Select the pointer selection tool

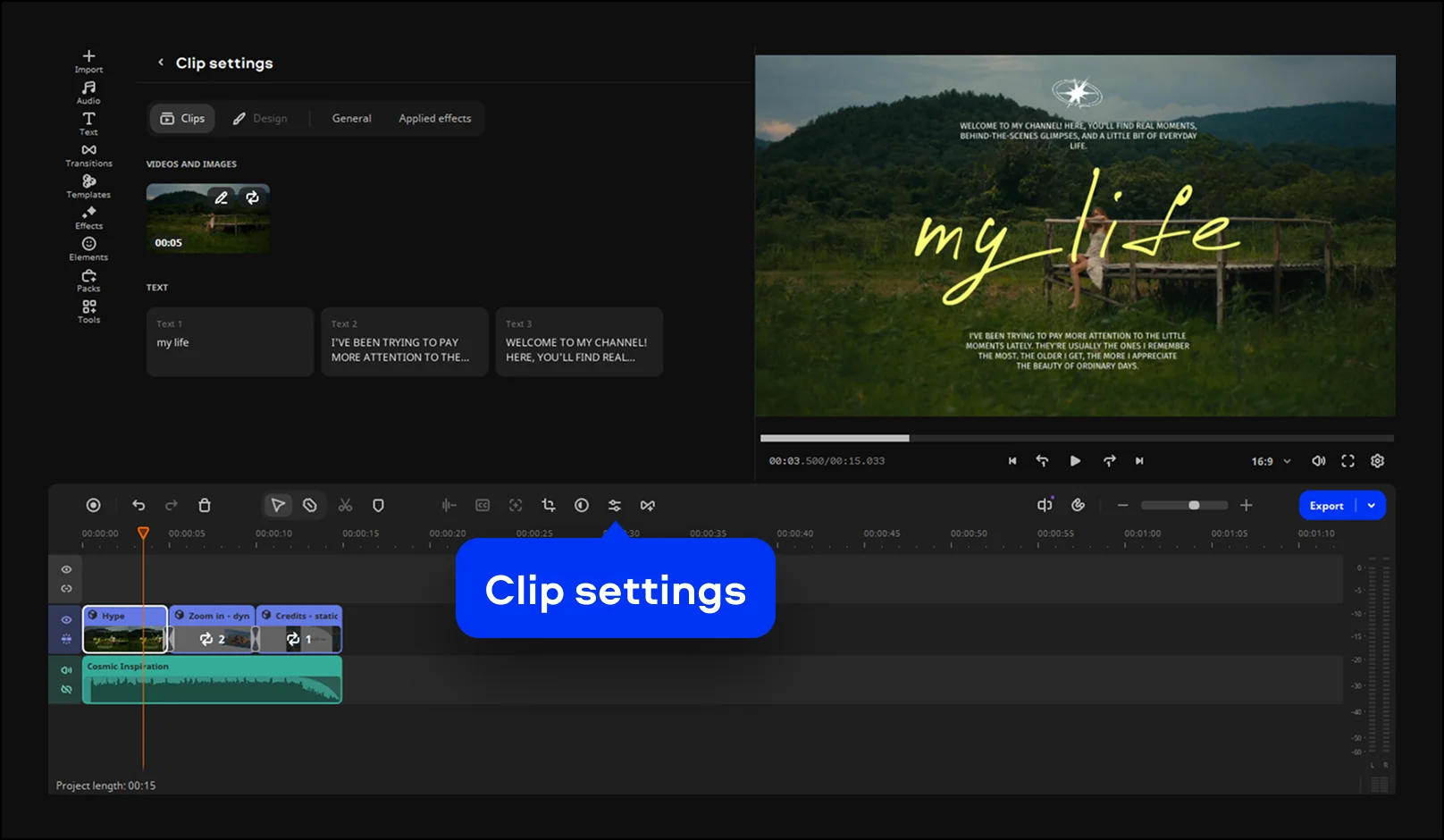pyautogui.click(x=278, y=506)
